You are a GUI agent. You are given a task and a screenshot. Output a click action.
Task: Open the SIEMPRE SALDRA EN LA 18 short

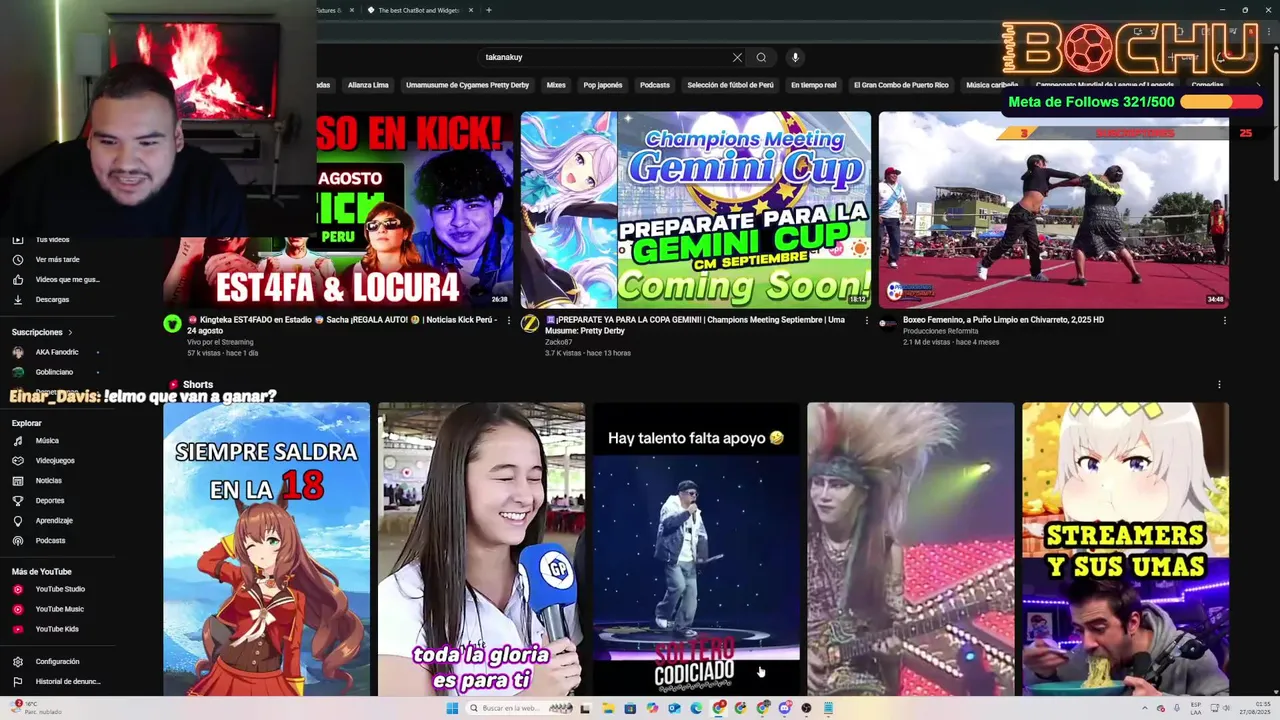pos(267,548)
